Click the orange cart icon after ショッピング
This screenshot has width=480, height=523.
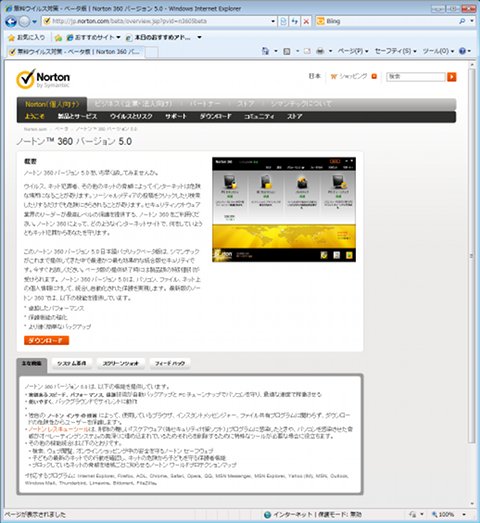pos(374,76)
